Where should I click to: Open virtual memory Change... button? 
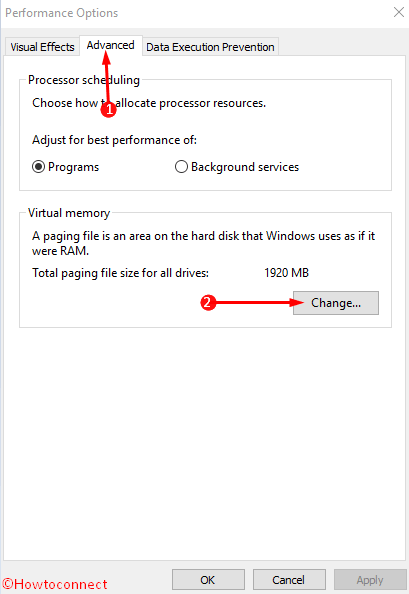tap(336, 303)
